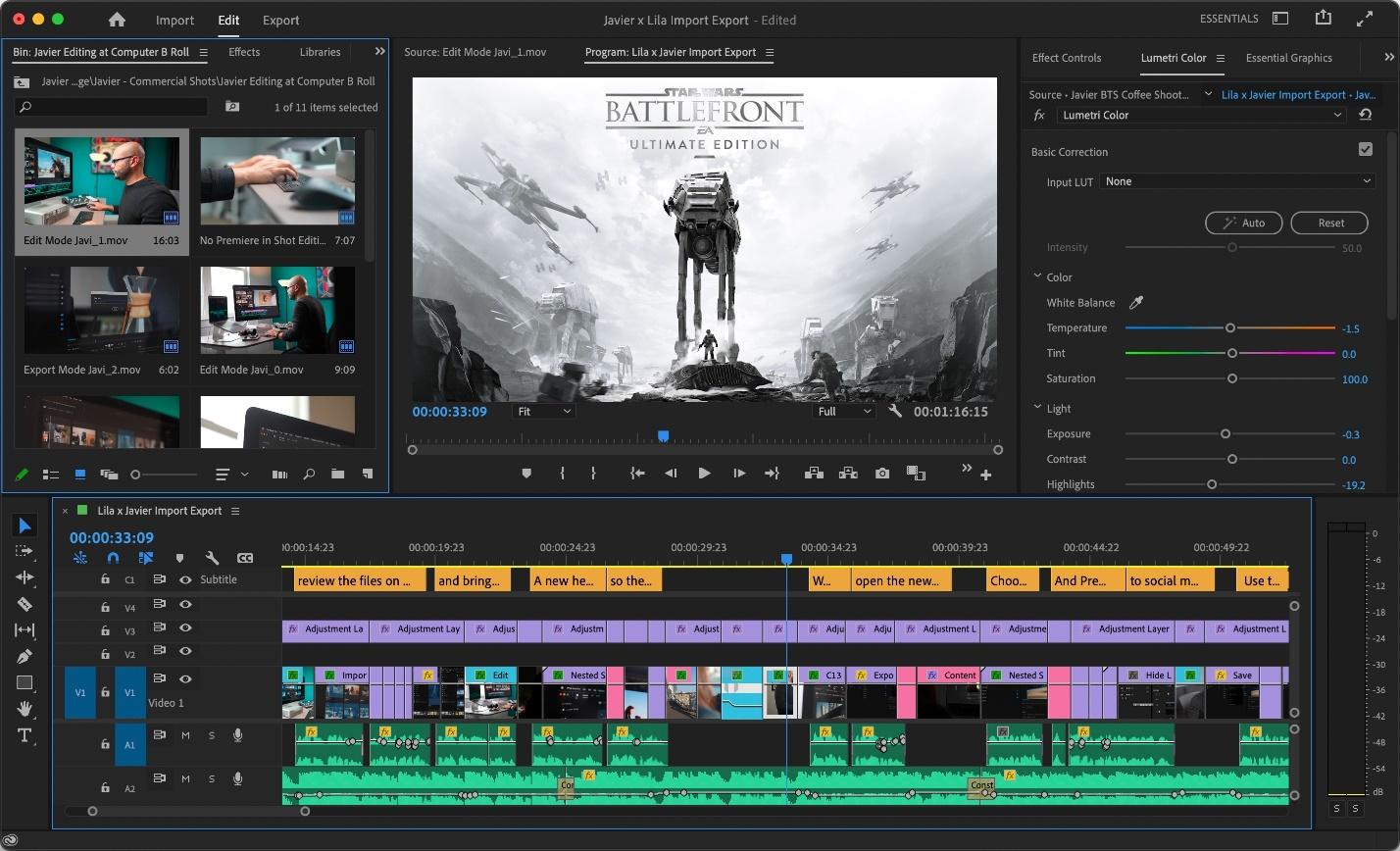Click the home icon

117,20
